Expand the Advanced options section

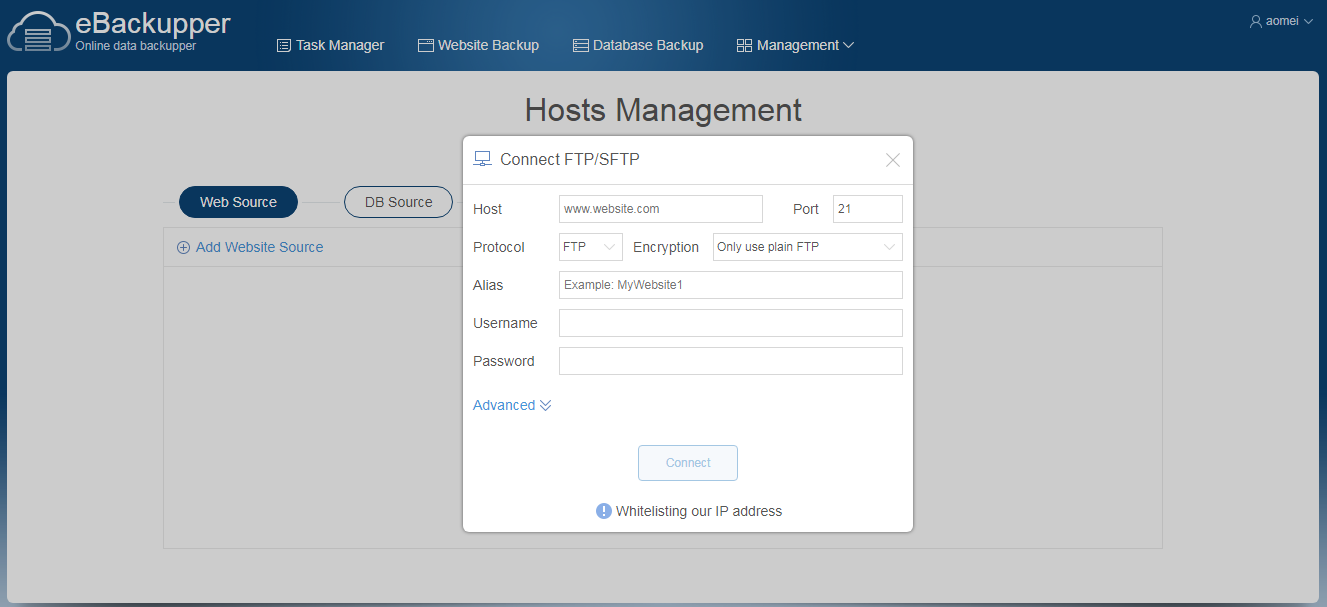512,405
